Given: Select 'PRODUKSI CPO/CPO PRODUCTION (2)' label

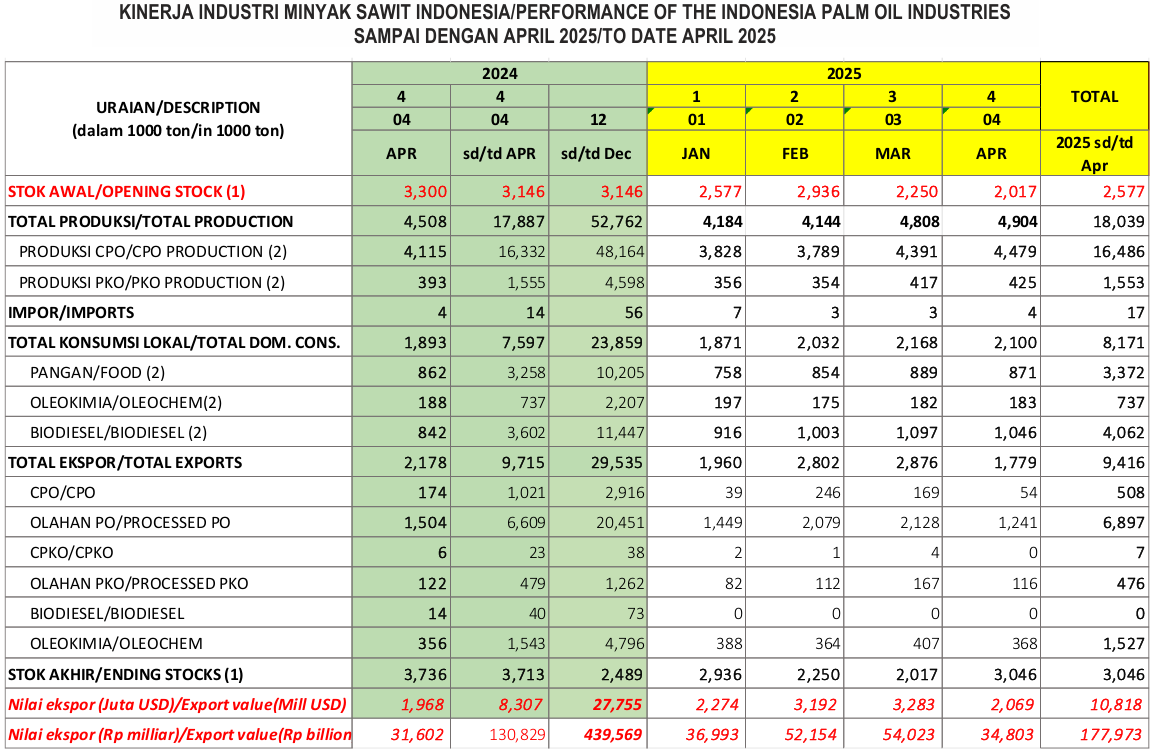Looking at the screenshot, I should pos(153,252).
